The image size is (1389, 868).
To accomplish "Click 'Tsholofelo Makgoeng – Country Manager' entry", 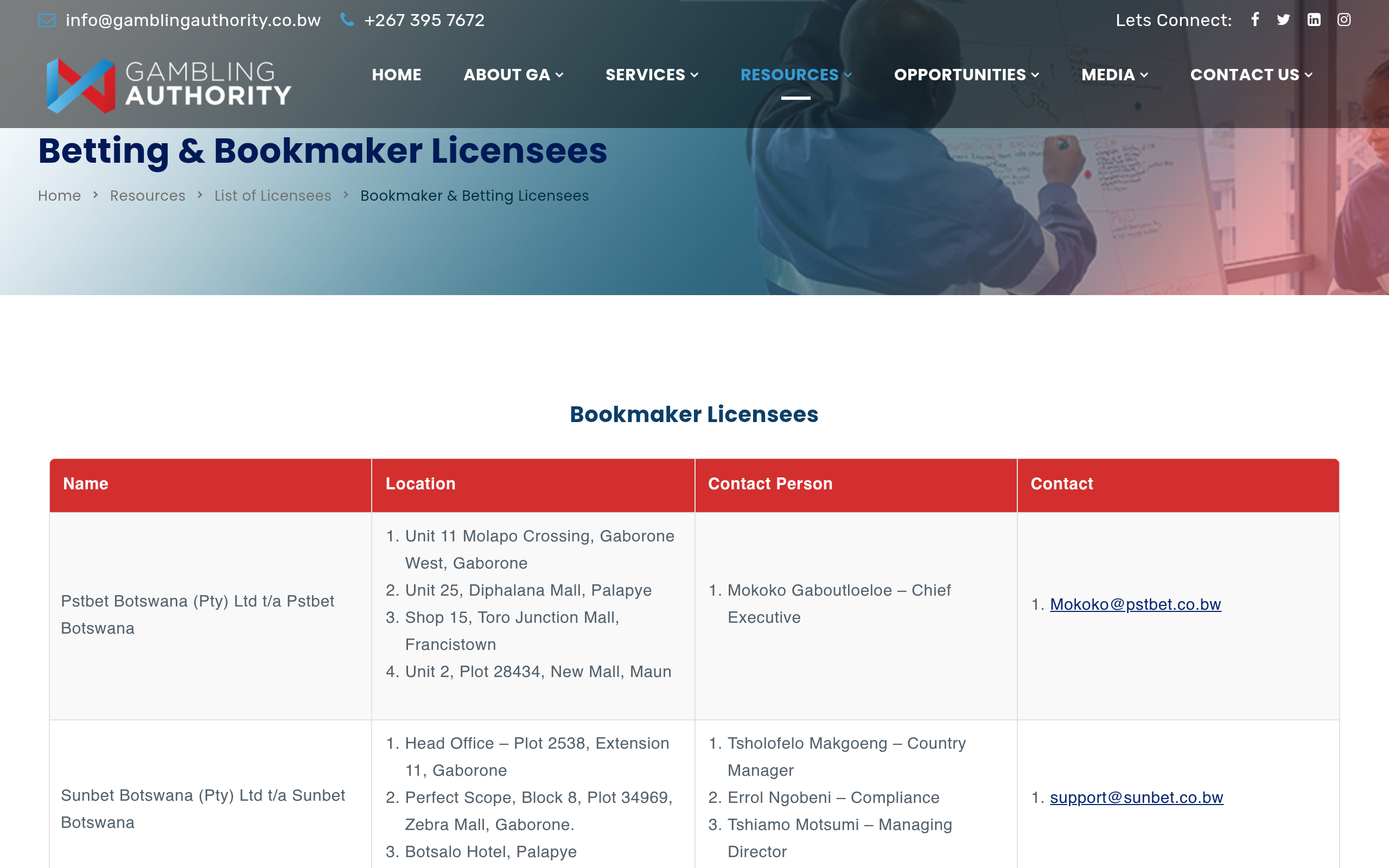I will tap(846, 756).
